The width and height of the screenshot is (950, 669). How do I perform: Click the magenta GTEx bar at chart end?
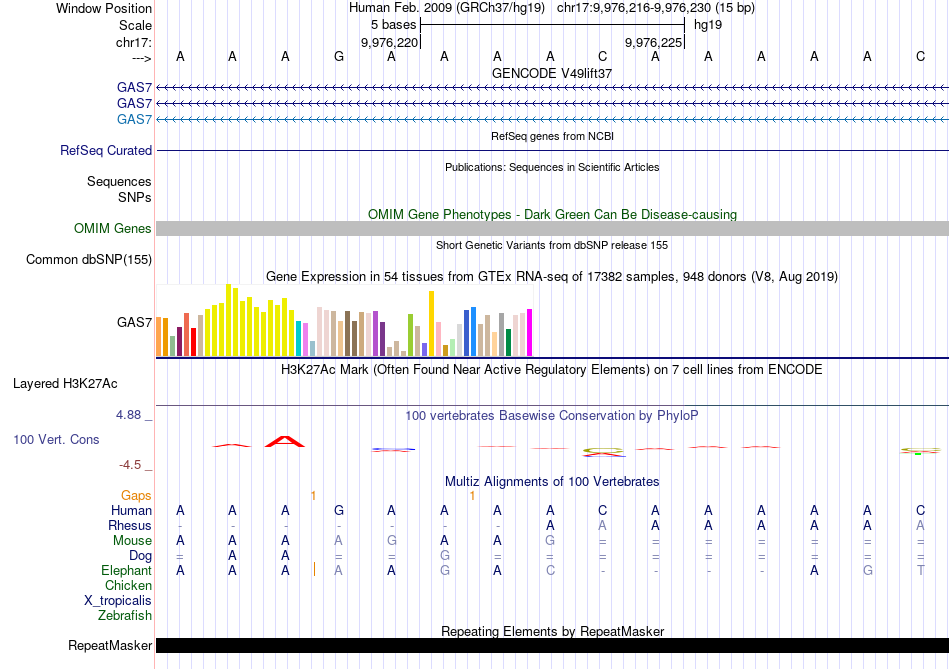coord(530,333)
